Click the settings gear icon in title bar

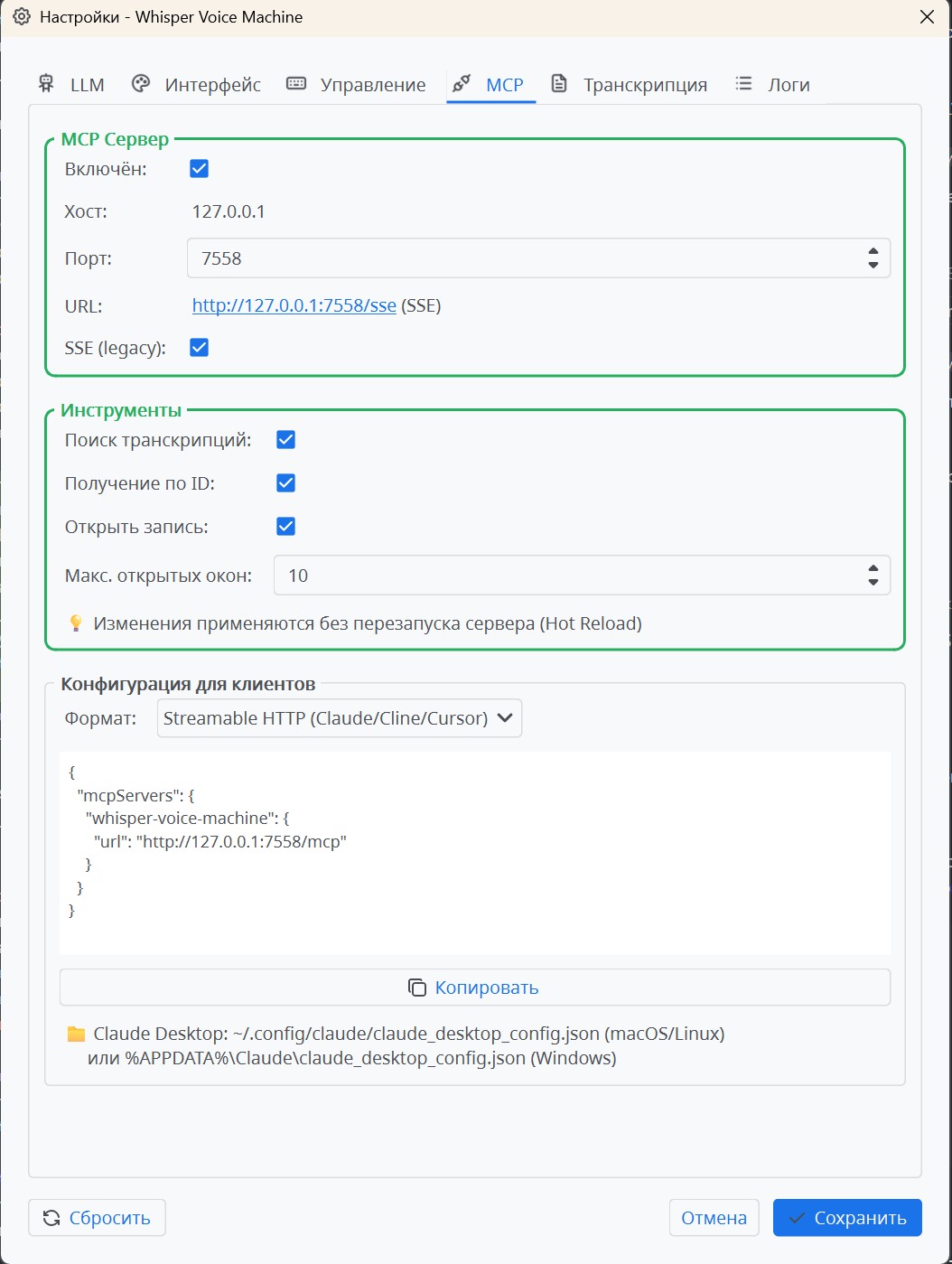22,17
